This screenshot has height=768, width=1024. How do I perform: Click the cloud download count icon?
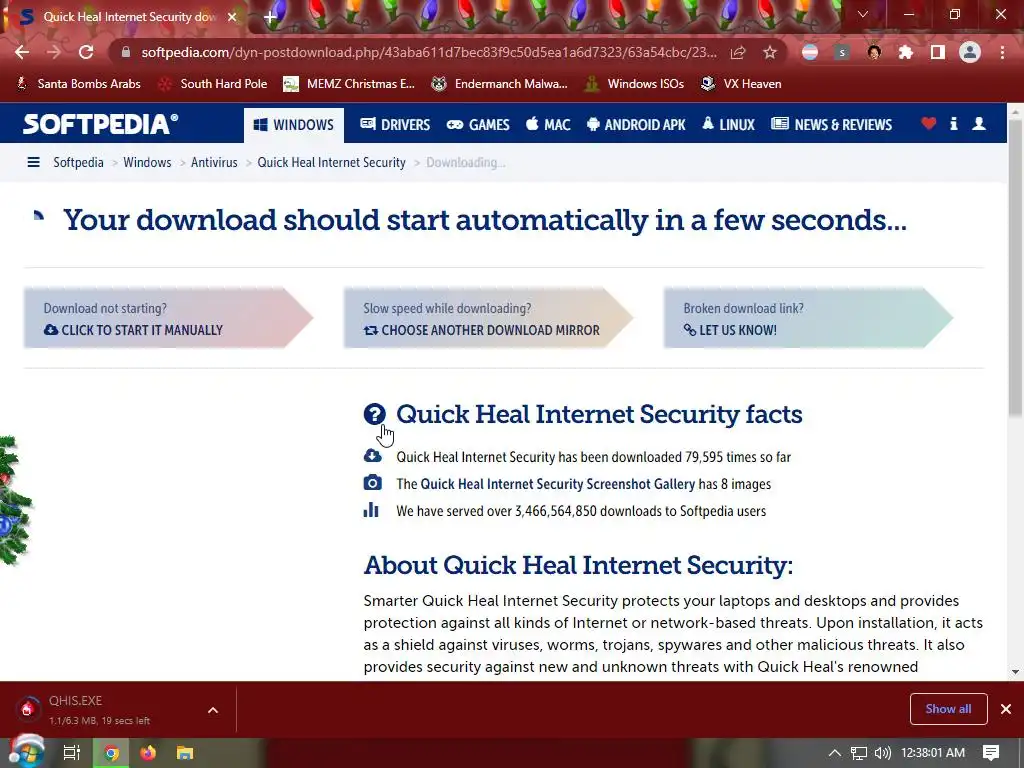click(372, 456)
